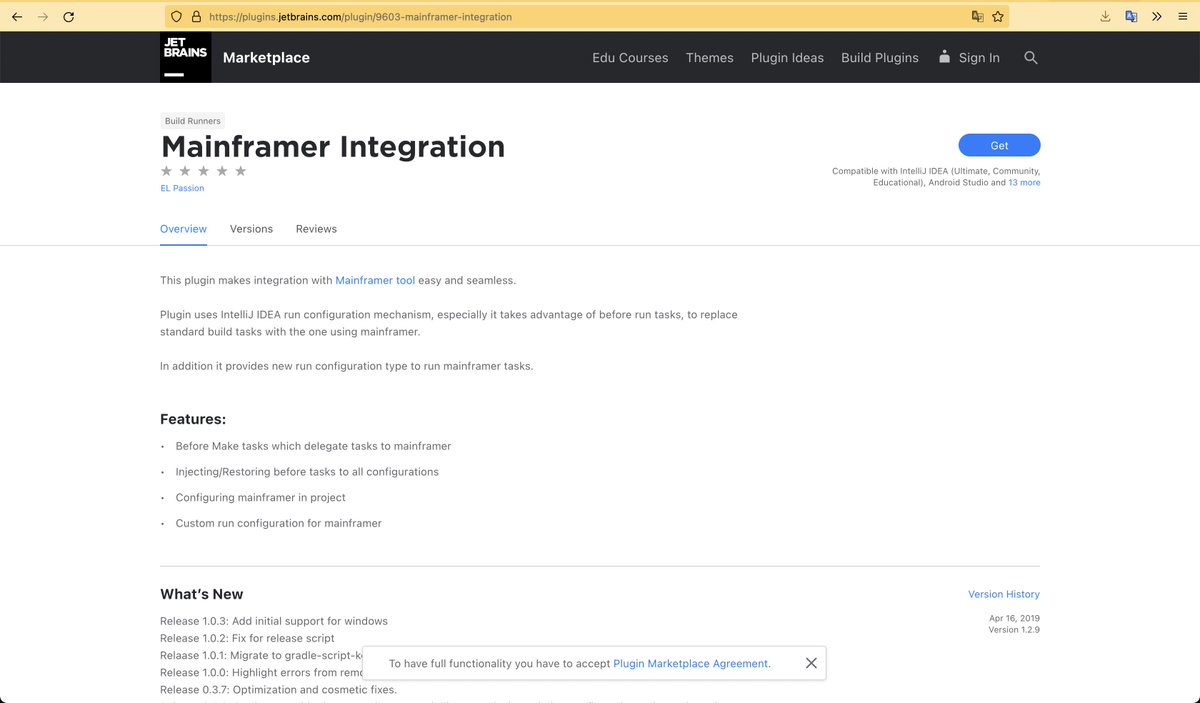Click the blue Get button
Image resolution: width=1200 pixels, height=703 pixels.
(x=999, y=145)
